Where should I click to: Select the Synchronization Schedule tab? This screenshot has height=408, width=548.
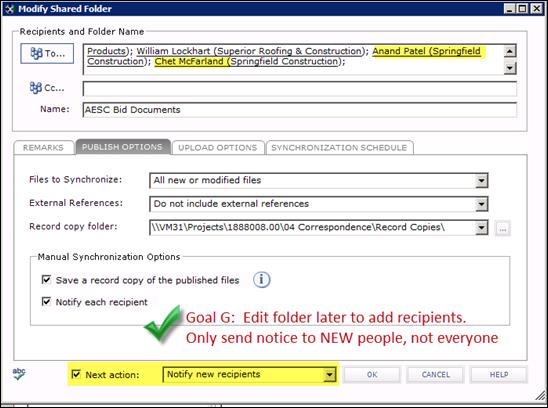339,148
